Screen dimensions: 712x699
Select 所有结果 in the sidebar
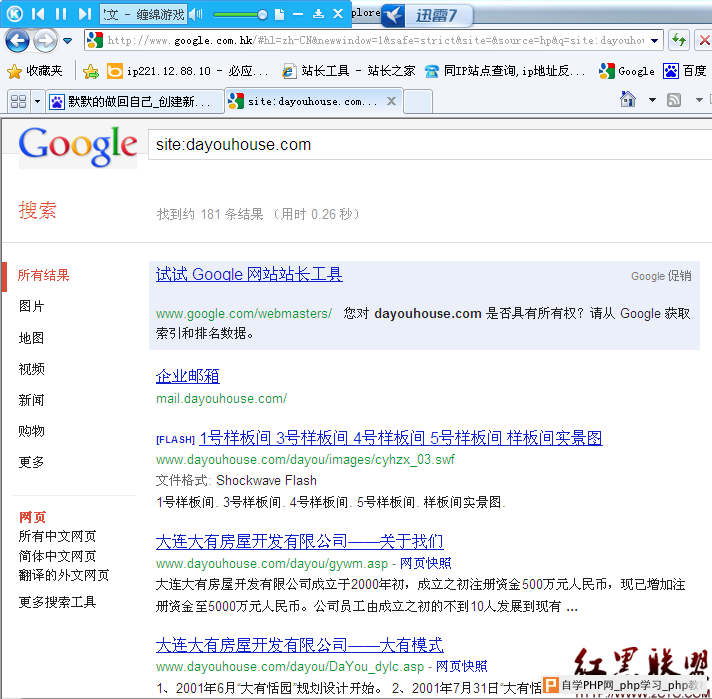43,275
